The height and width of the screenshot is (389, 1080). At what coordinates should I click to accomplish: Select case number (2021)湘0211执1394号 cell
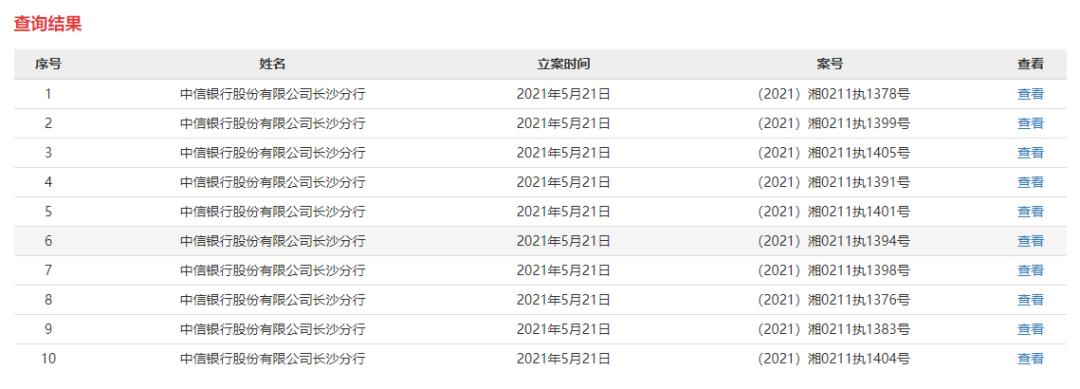point(833,241)
